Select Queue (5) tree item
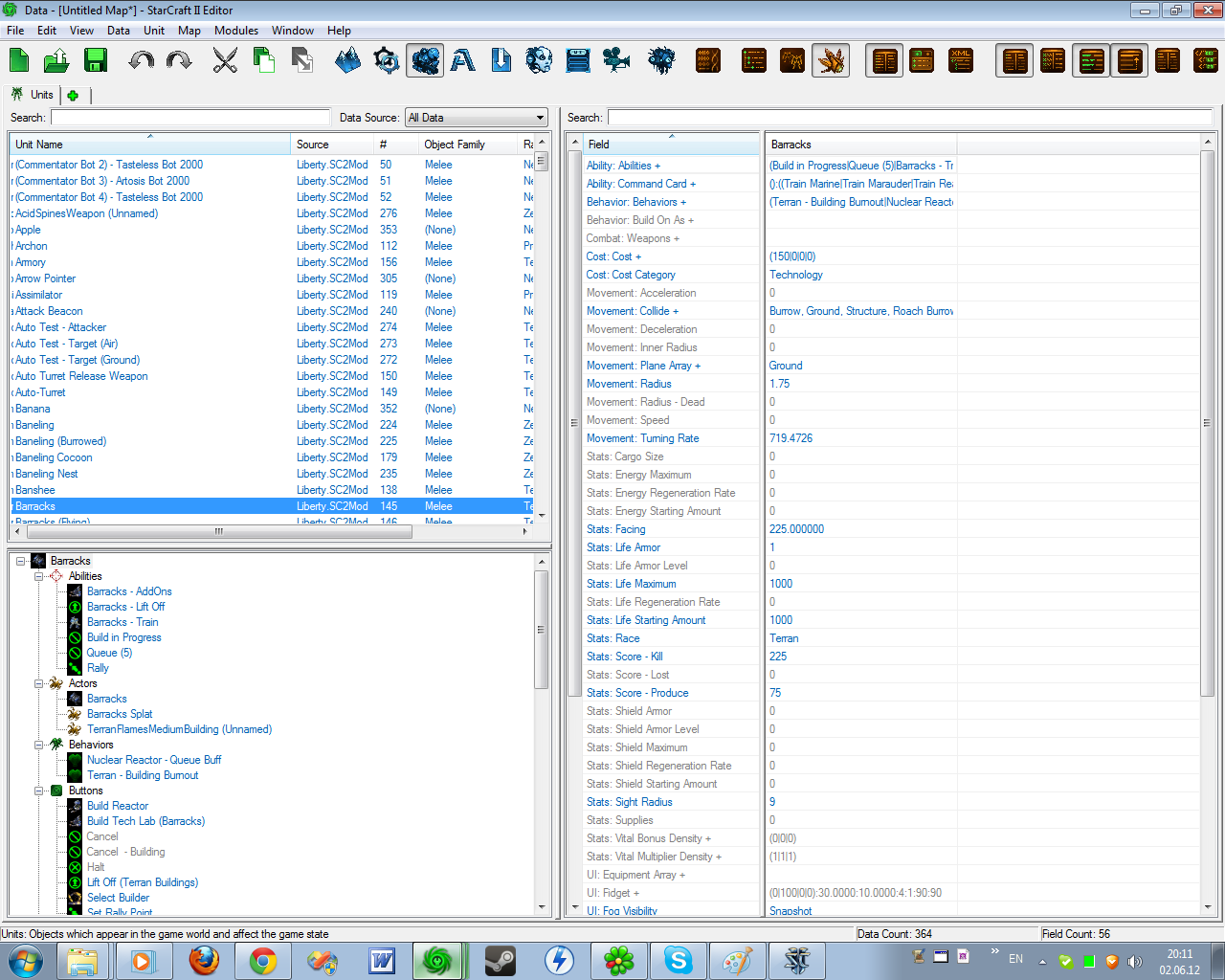1225x980 pixels. [x=109, y=653]
